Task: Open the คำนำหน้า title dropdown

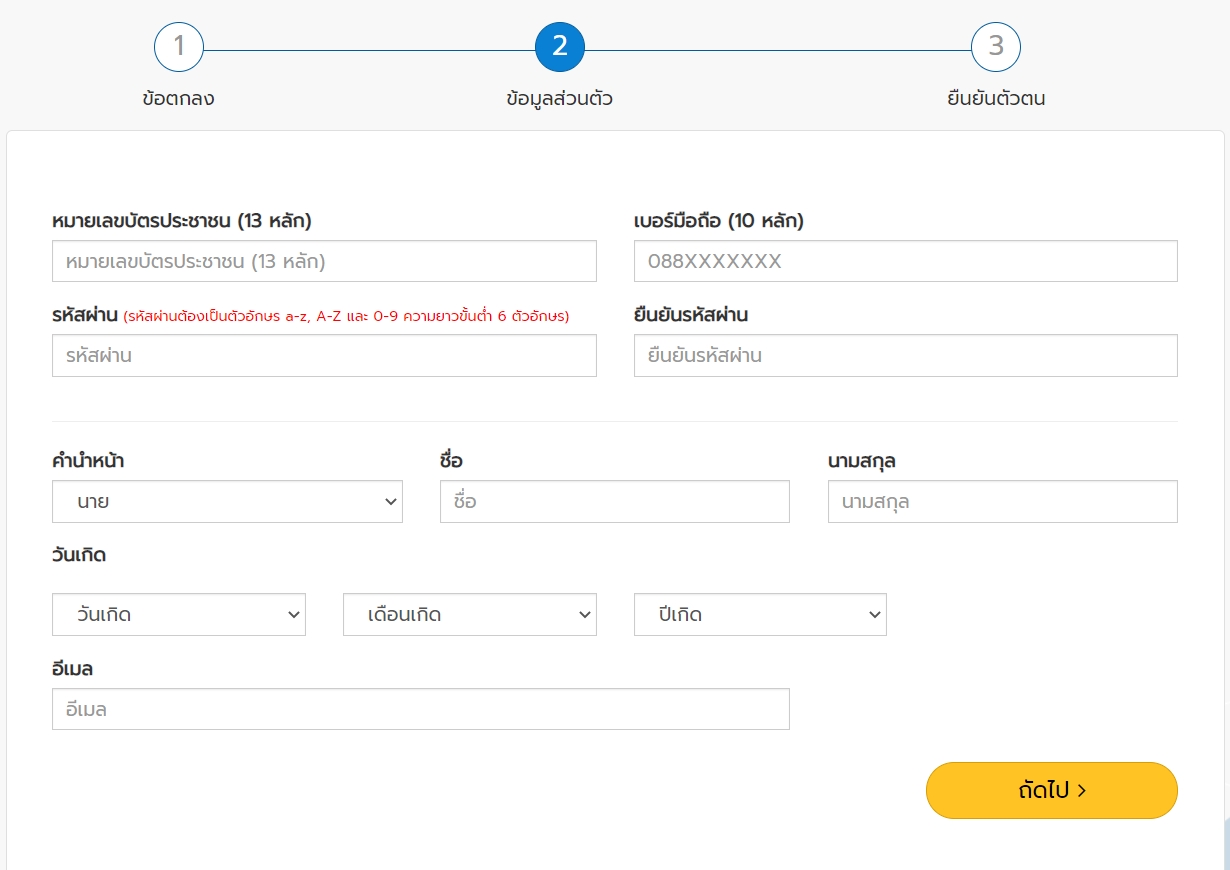Action: 227,502
